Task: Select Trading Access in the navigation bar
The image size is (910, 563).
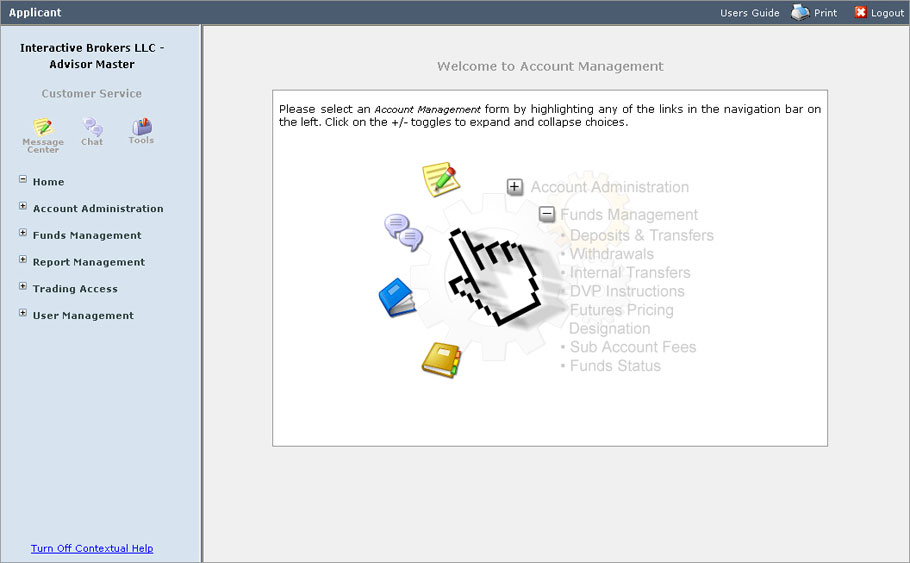Action: click(75, 288)
